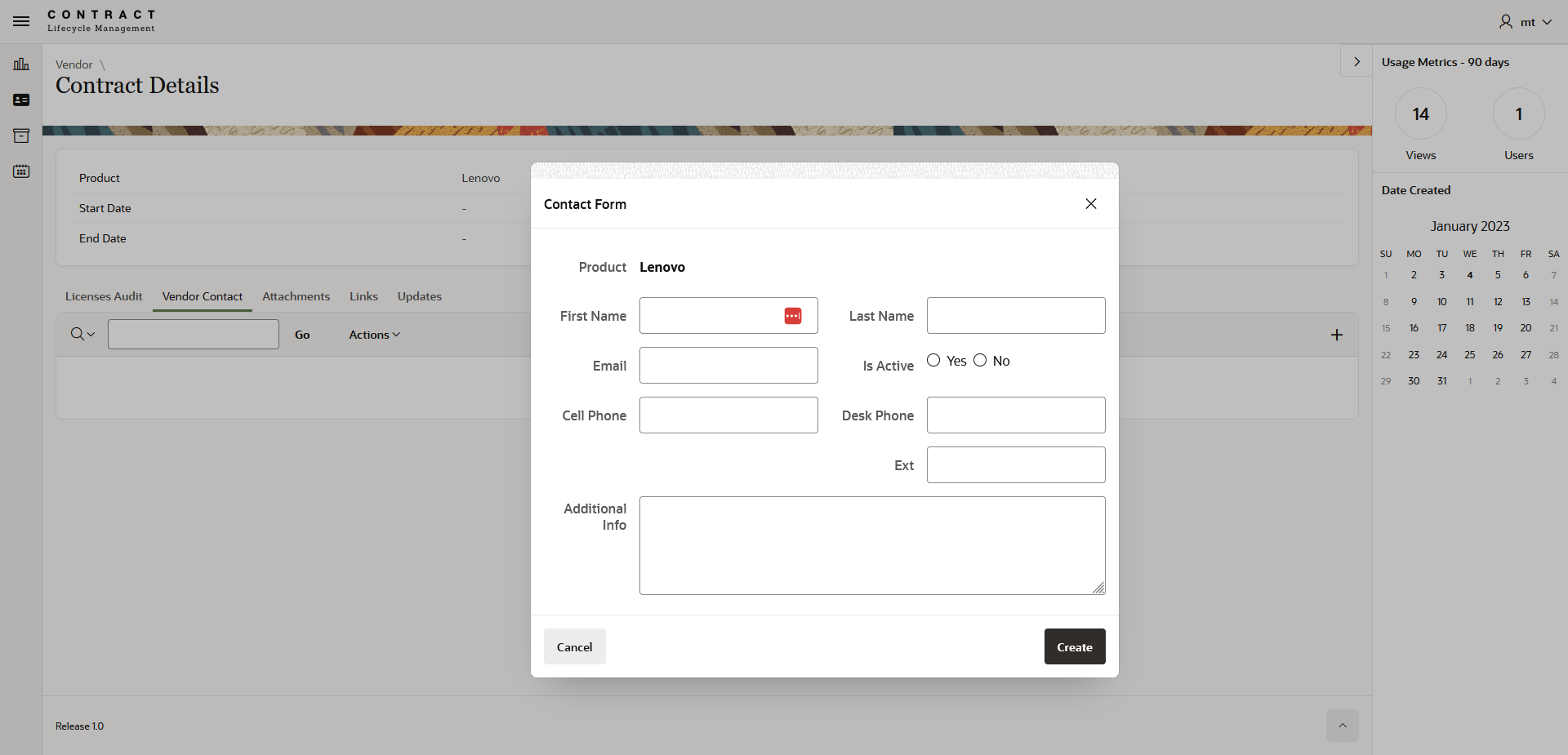Expand the search column selector

(82, 334)
